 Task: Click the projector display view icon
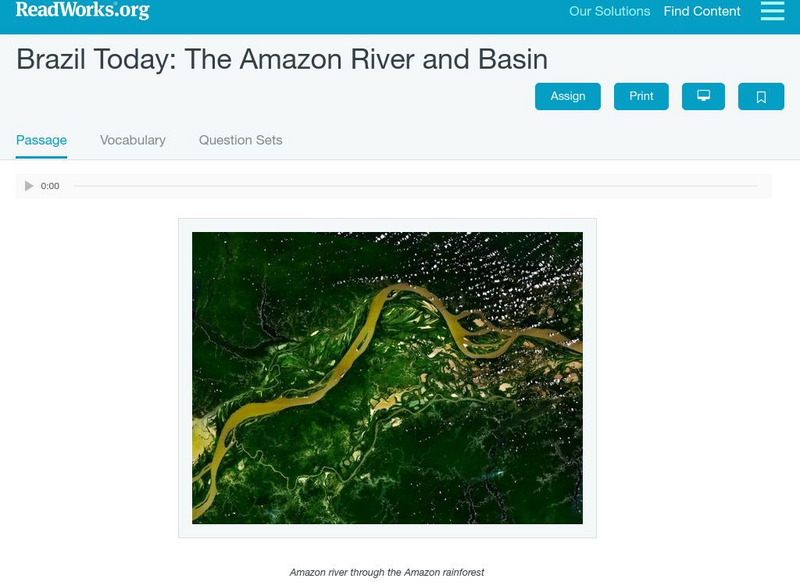coord(703,96)
